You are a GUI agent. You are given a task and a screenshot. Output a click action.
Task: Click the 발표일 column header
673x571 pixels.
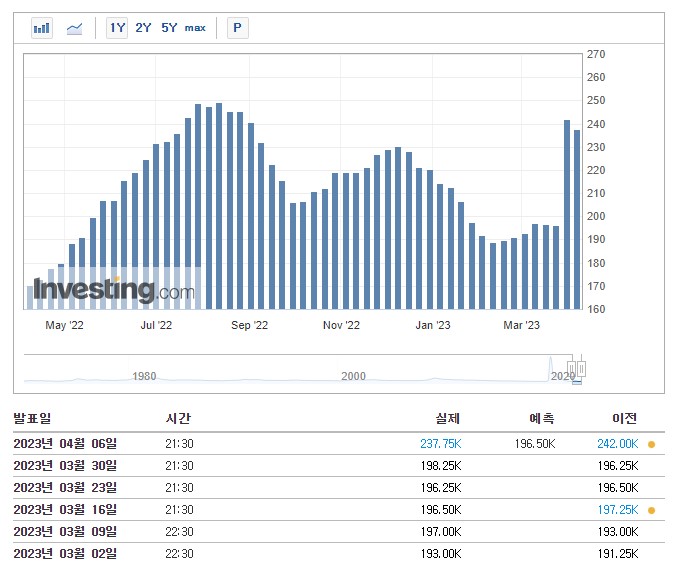[32, 418]
